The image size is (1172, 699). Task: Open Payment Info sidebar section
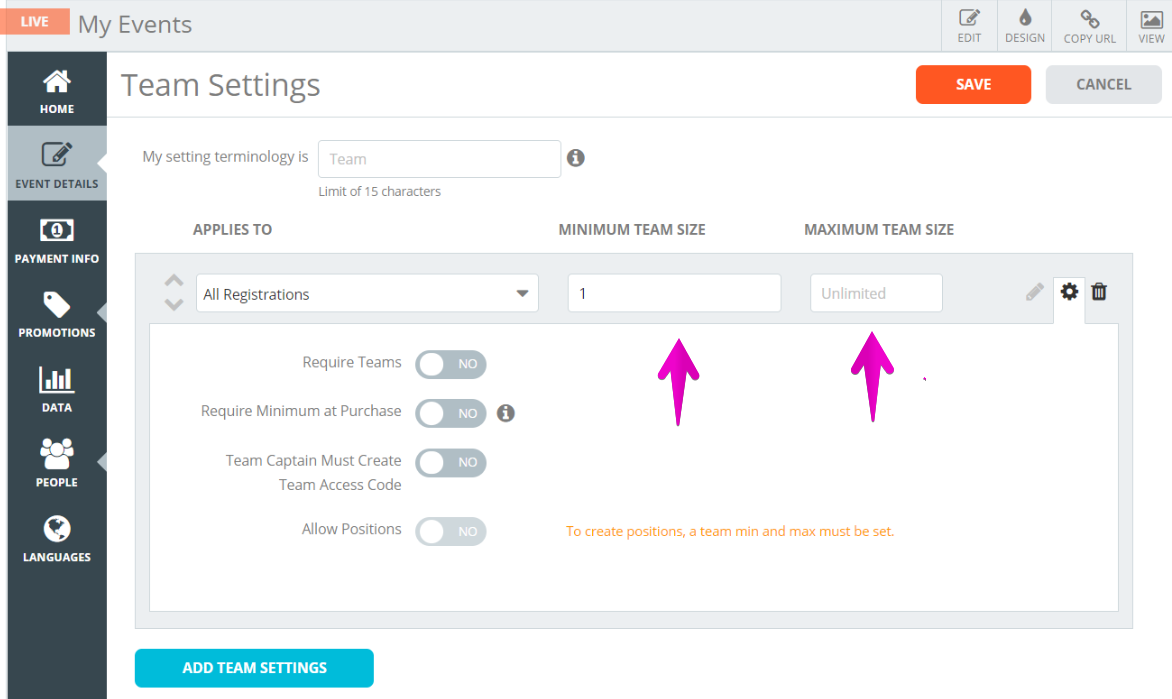[x=57, y=239]
